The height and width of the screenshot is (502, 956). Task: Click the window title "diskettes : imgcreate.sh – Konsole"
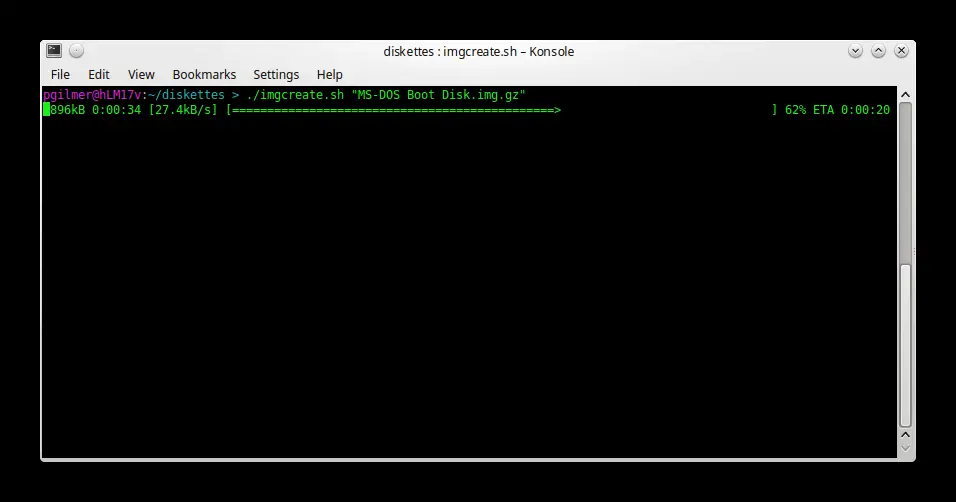[x=479, y=51]
